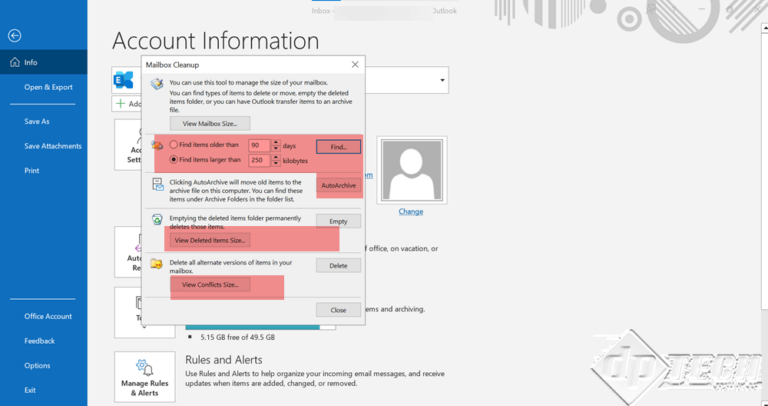The width and height of the screenshot is (768, 406).
Task: Click the View Mailbox Size button
Action: pos(209,123)
